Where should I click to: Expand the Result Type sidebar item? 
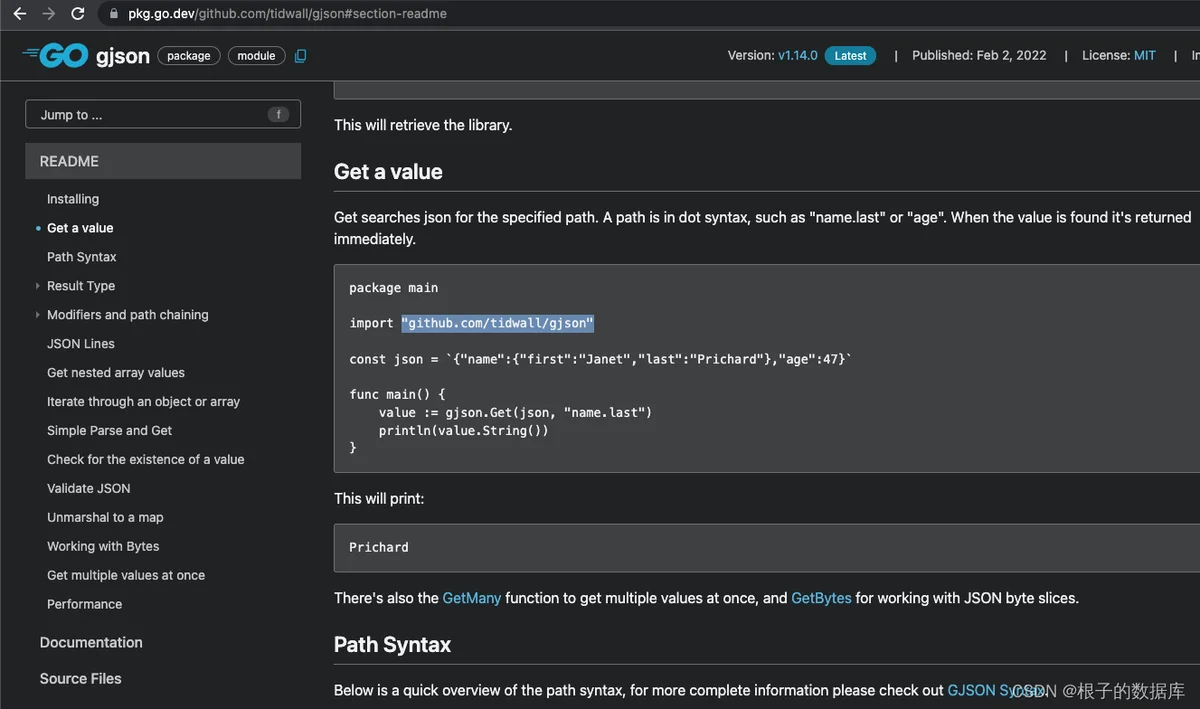click(38, 286)
